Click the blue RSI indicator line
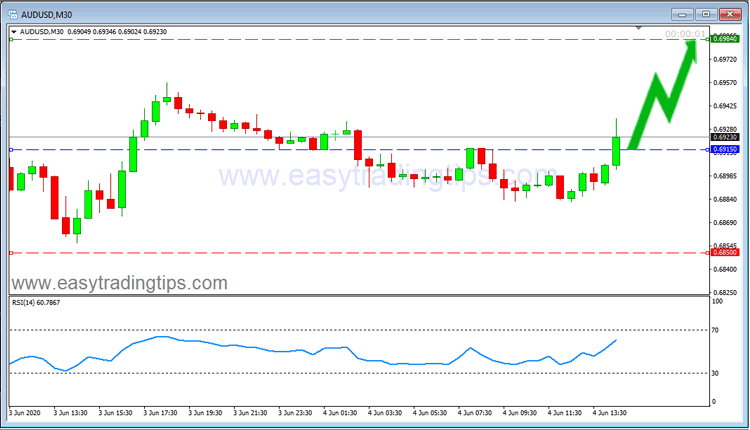This screenshot has height=430, width=750. [150, 341]
